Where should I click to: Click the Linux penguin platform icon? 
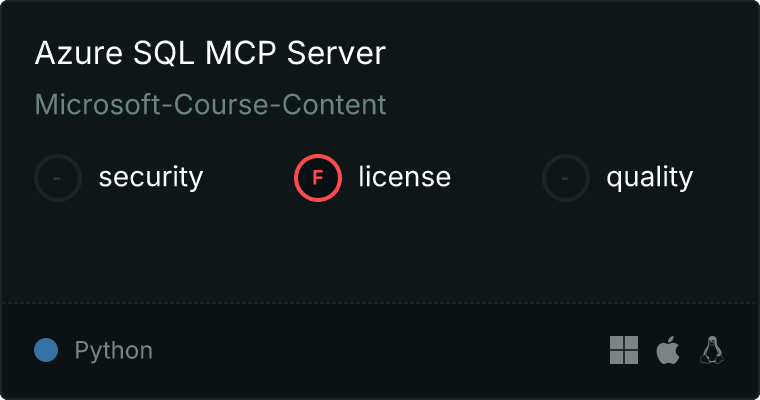pyautogui.click(x=712, y=350)
